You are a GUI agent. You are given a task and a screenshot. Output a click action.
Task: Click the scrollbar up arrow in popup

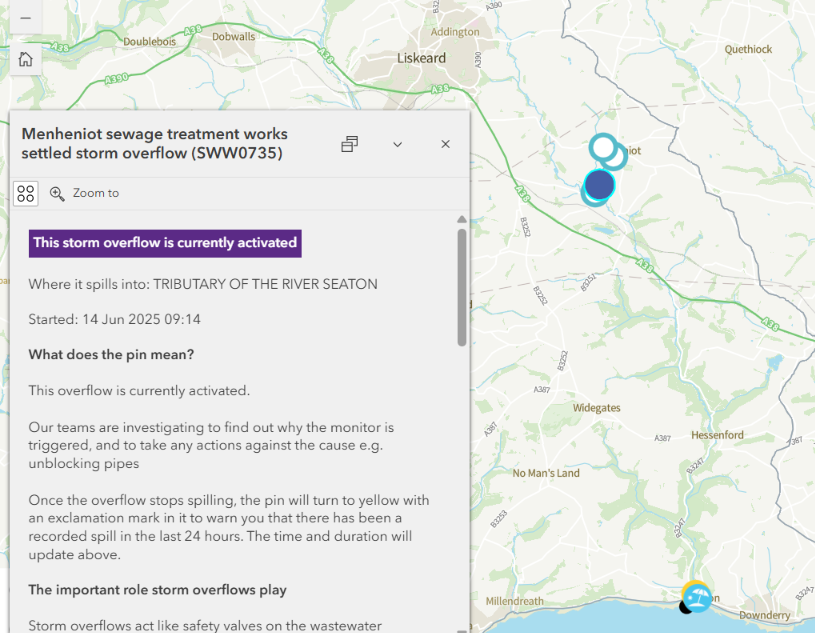(461, 220)
